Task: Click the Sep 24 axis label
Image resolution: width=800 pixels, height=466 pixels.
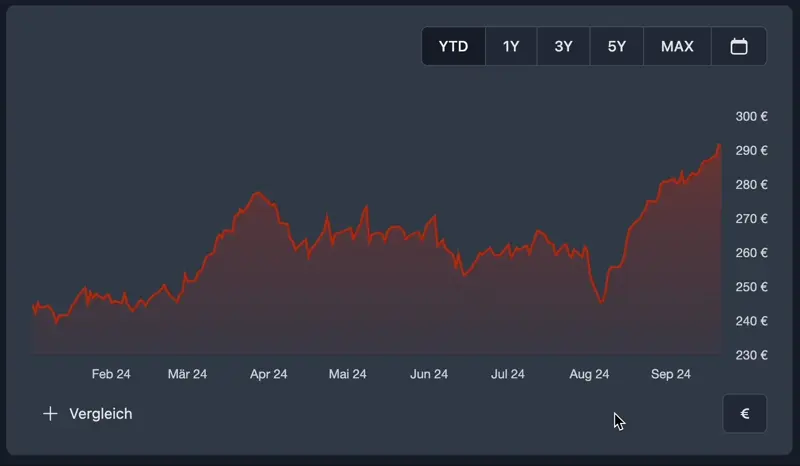Action: [x=671, y=375]
